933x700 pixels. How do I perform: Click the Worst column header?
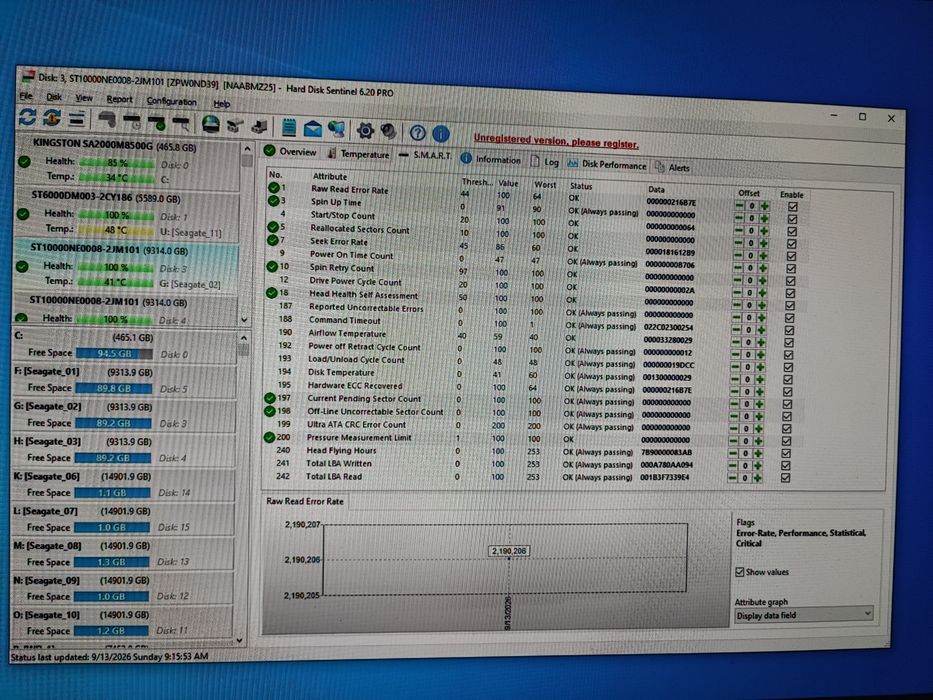(544, 185)
